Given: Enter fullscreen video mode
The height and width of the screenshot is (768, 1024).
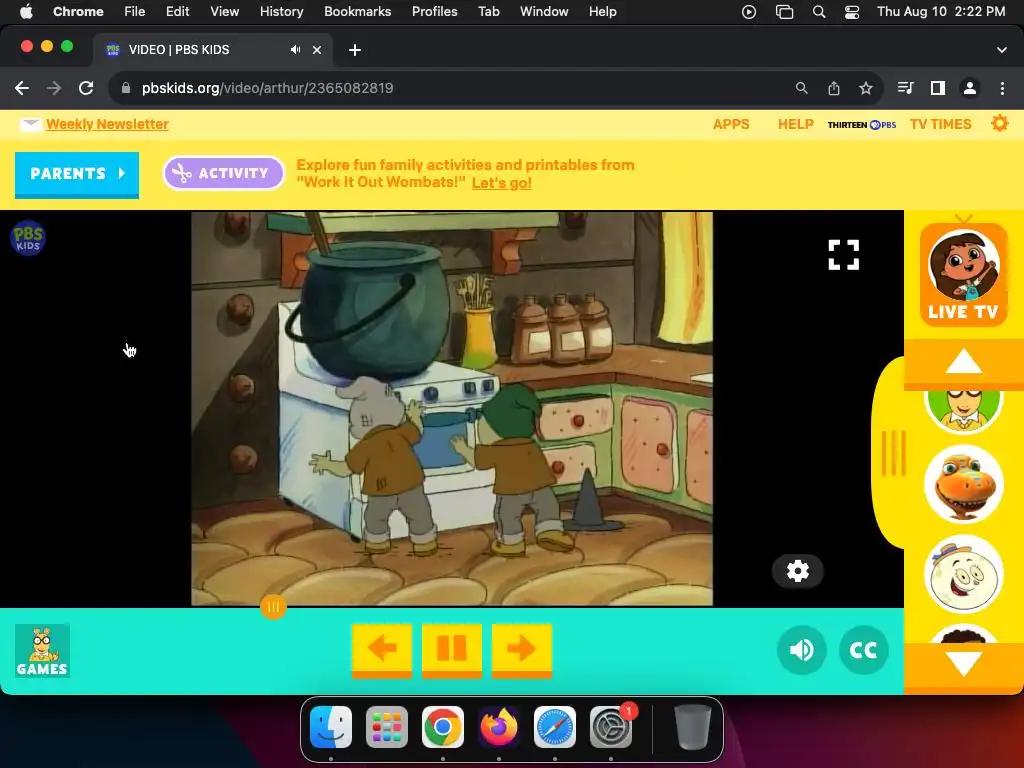Looking at the screenshot, I should [843, 255].
